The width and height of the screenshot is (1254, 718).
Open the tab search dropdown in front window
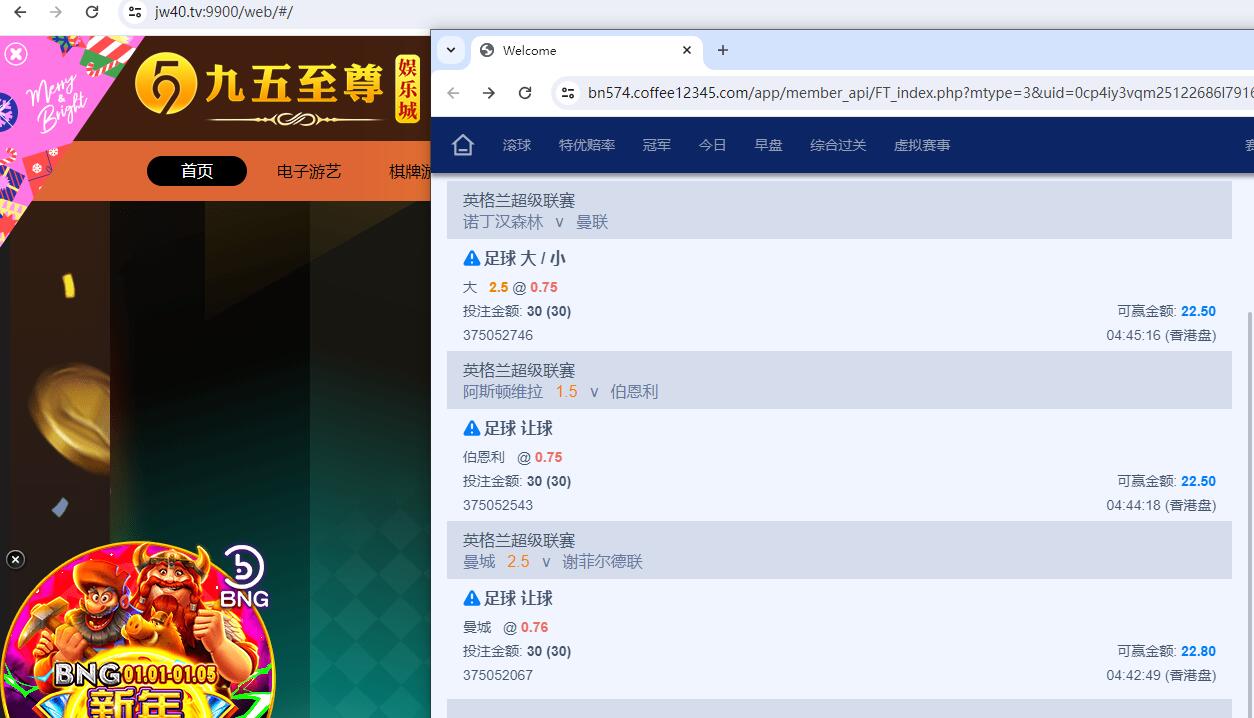(451, 50)
